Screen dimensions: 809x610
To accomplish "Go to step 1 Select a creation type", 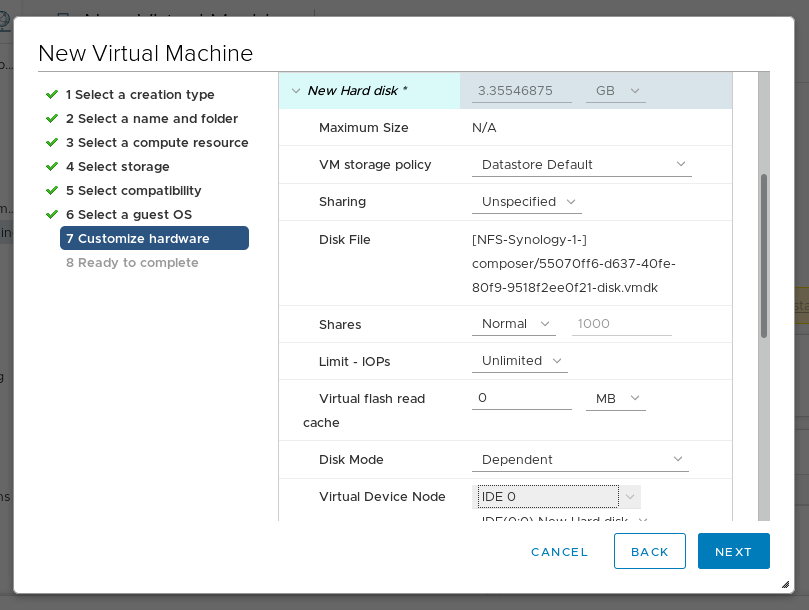I will point(140,95).
